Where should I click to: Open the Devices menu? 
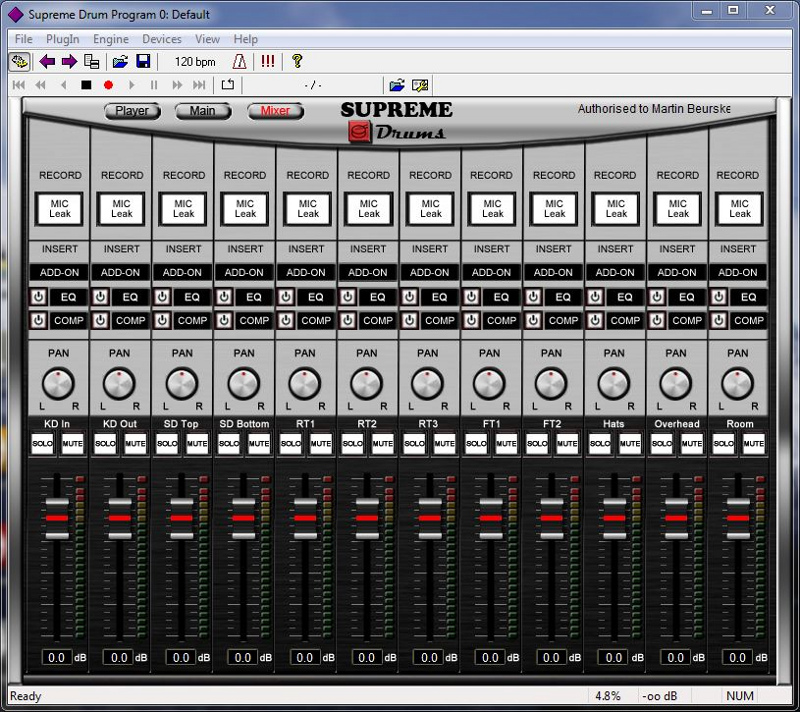[x=162, y=39]
